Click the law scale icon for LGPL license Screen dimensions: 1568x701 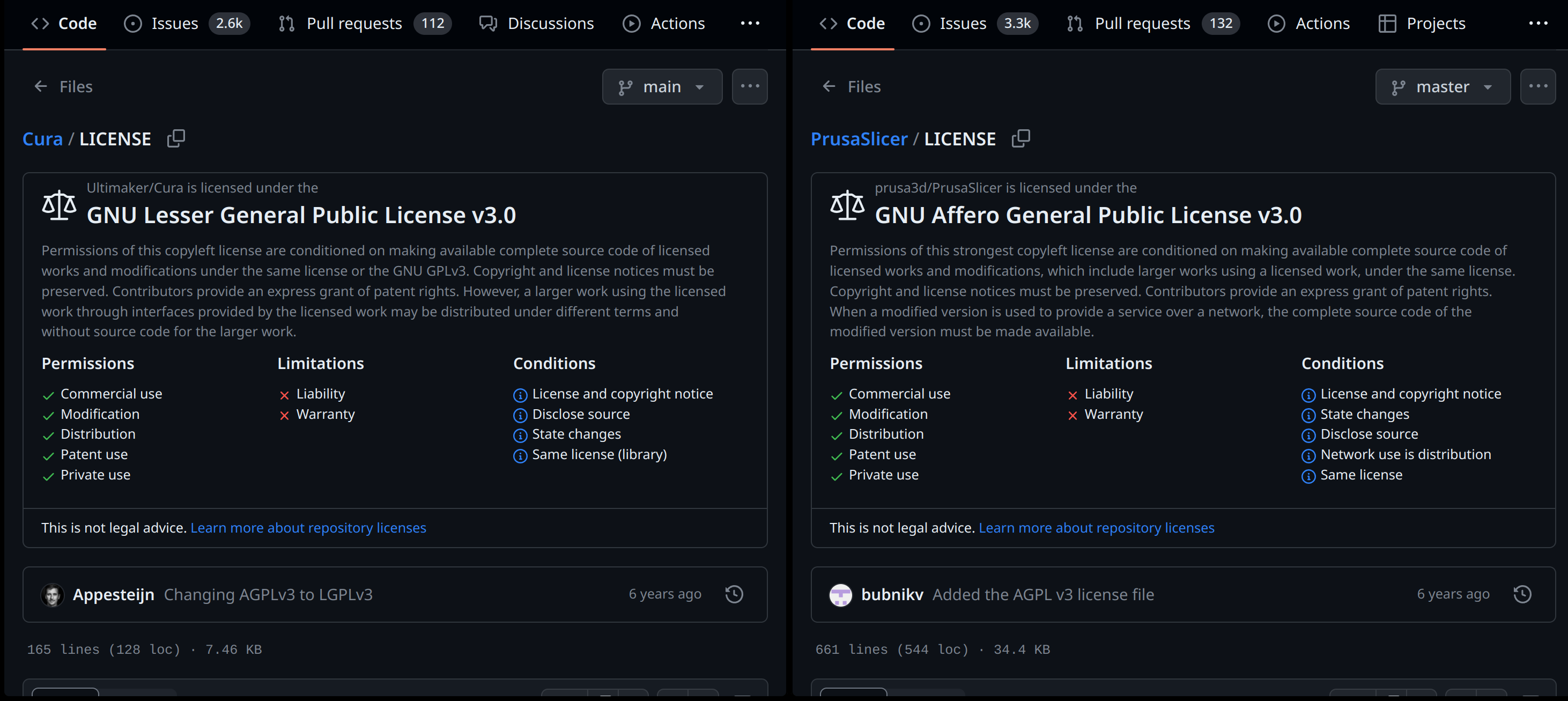[x=59, y=205]
